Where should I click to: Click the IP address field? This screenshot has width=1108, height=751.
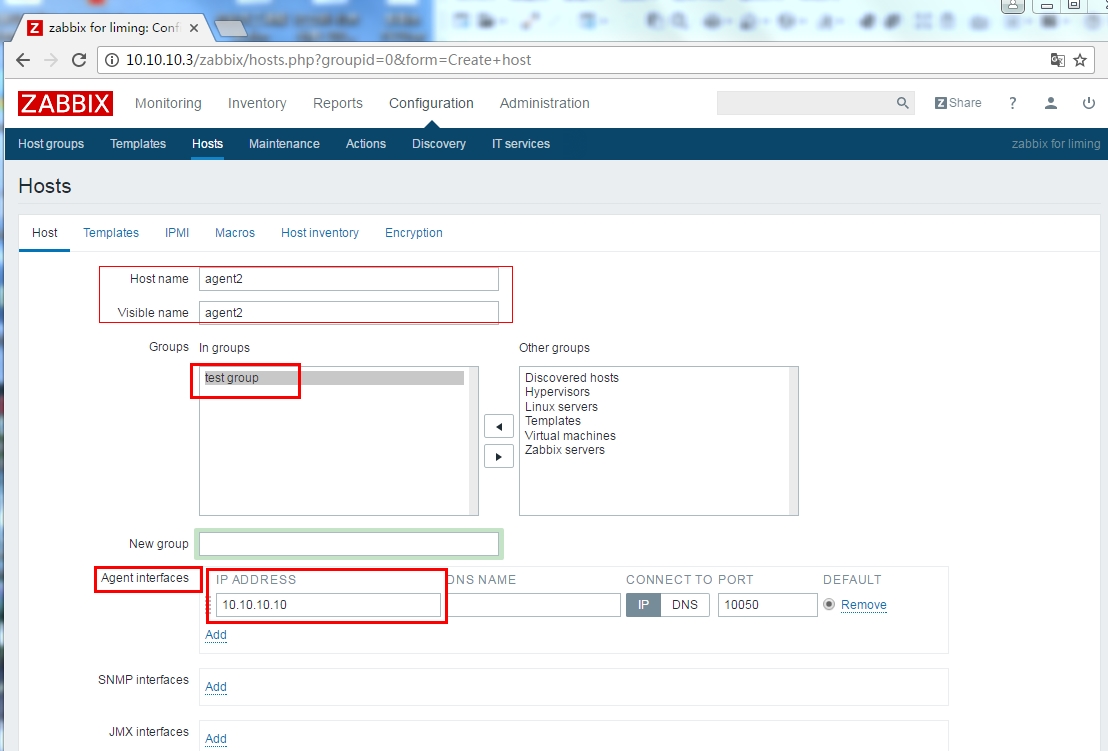pos(328,605)
